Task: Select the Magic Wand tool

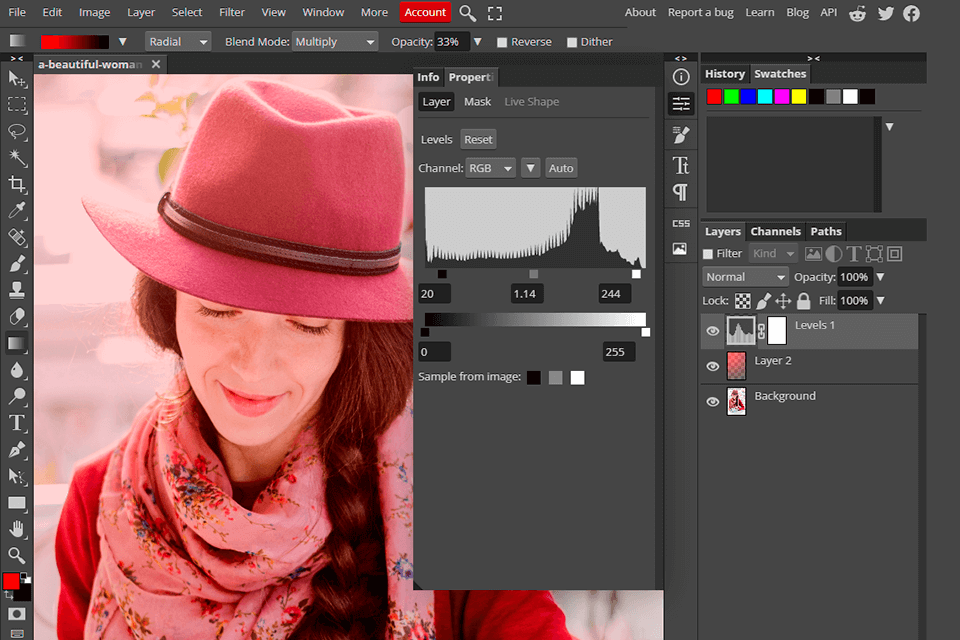Action: click(x=17, y=158)
